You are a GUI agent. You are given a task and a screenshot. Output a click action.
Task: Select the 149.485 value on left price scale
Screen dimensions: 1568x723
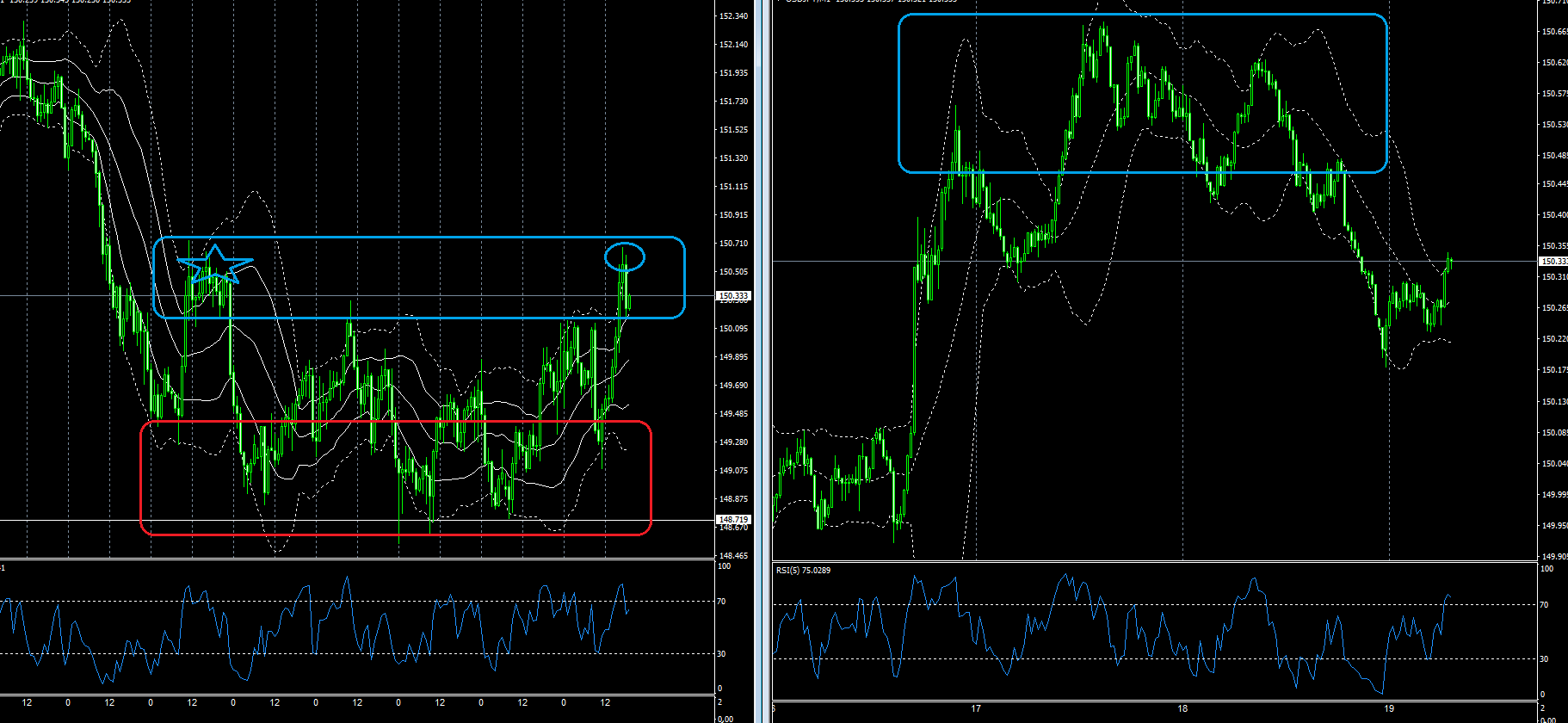pyautogui.click(x=733, y=414)
